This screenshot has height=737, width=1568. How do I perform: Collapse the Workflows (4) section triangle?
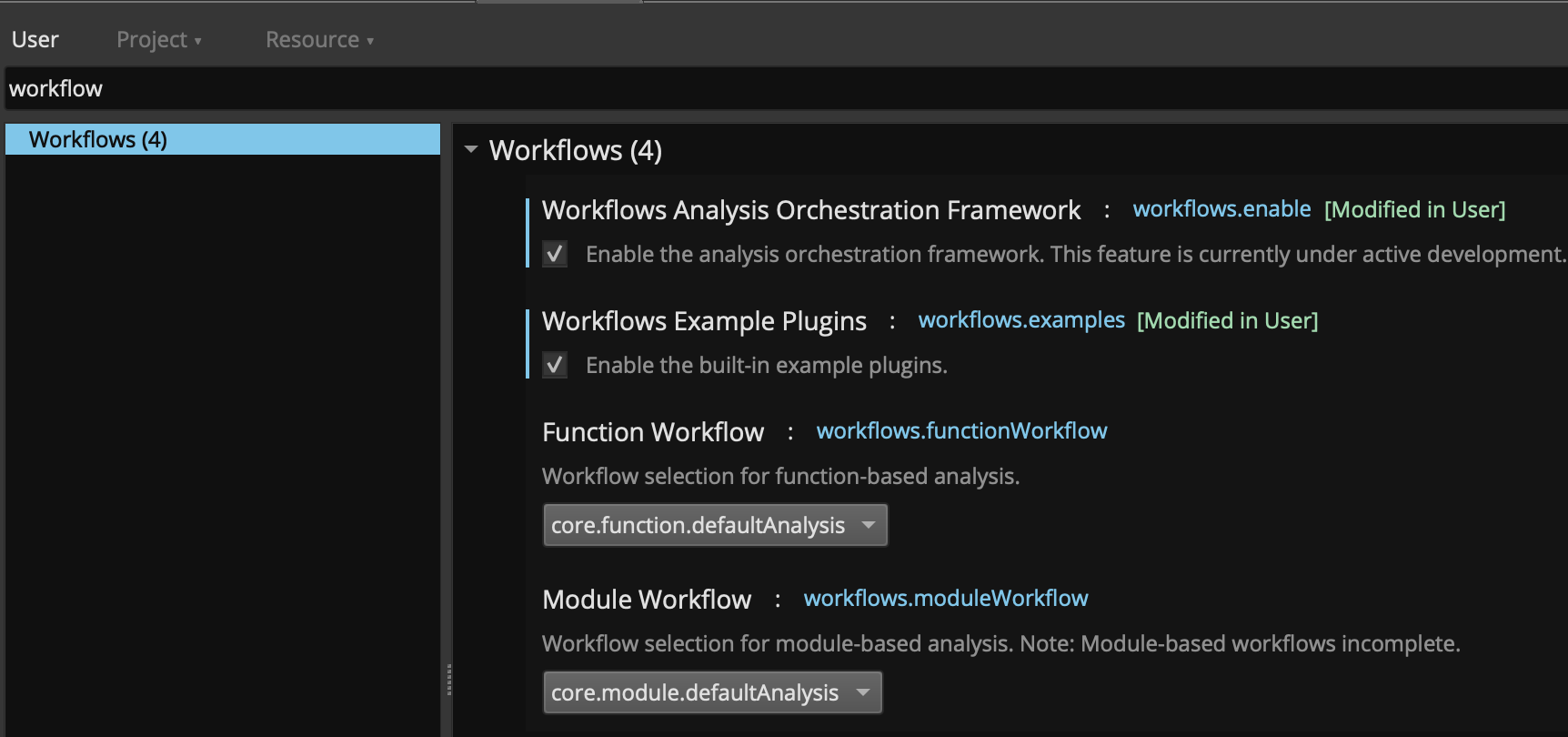pyautogui.click(x=471, y=150)
